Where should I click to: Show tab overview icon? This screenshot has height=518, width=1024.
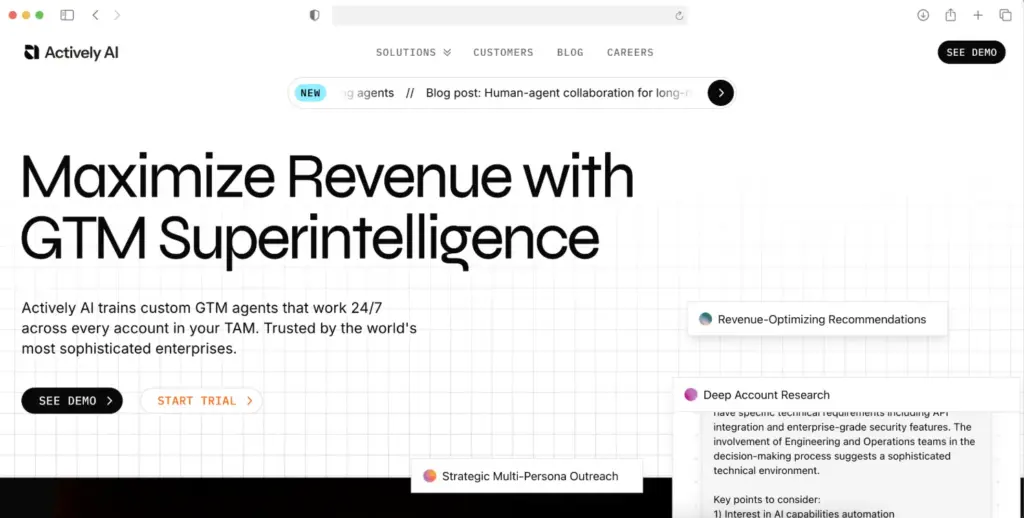point(1005,15)
